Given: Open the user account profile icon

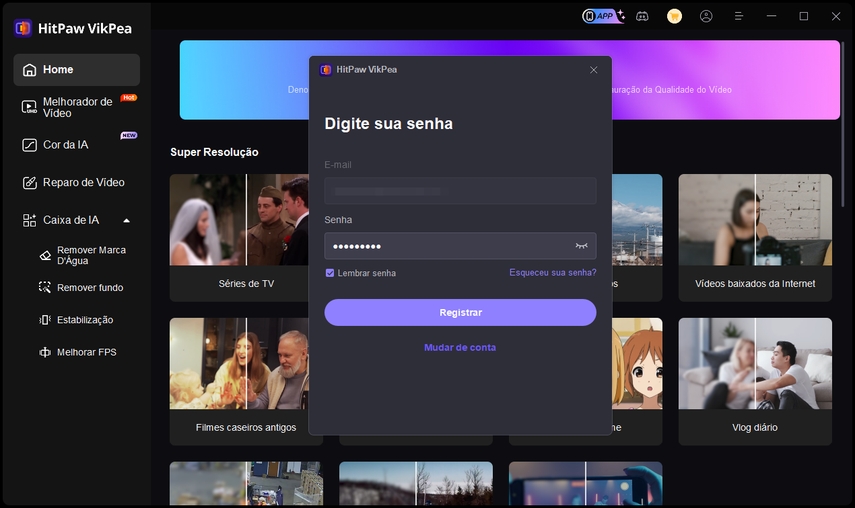Looking at the screenshot, I should (707, 16).
